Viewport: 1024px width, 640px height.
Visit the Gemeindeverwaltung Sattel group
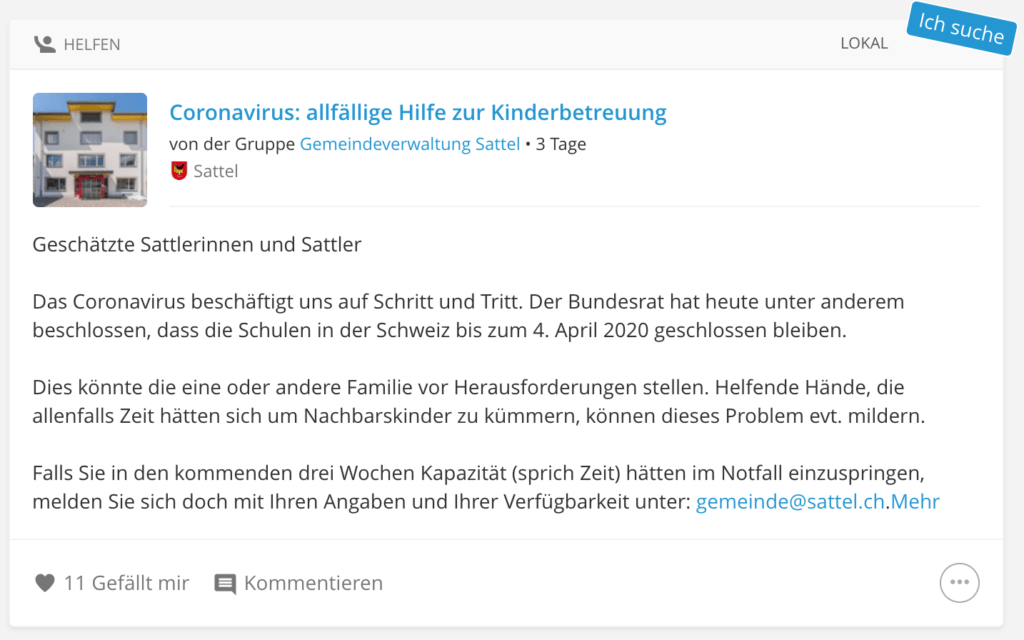tap(409, 144)
